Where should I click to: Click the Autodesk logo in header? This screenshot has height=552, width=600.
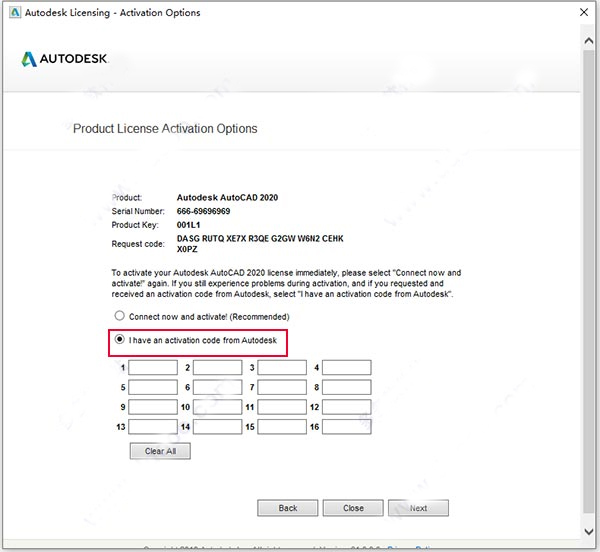click(64, 59)
